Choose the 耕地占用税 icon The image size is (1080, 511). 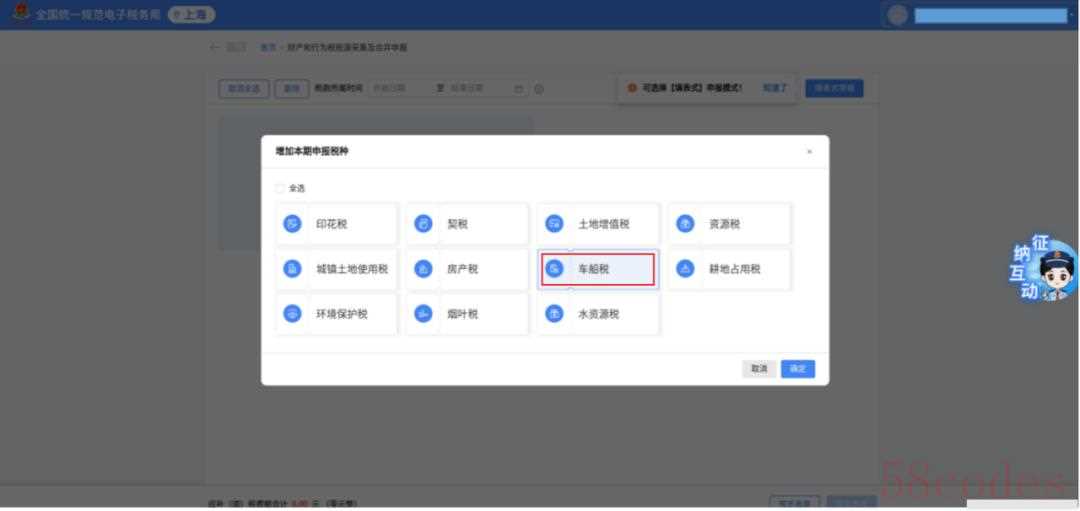(685, 269)
